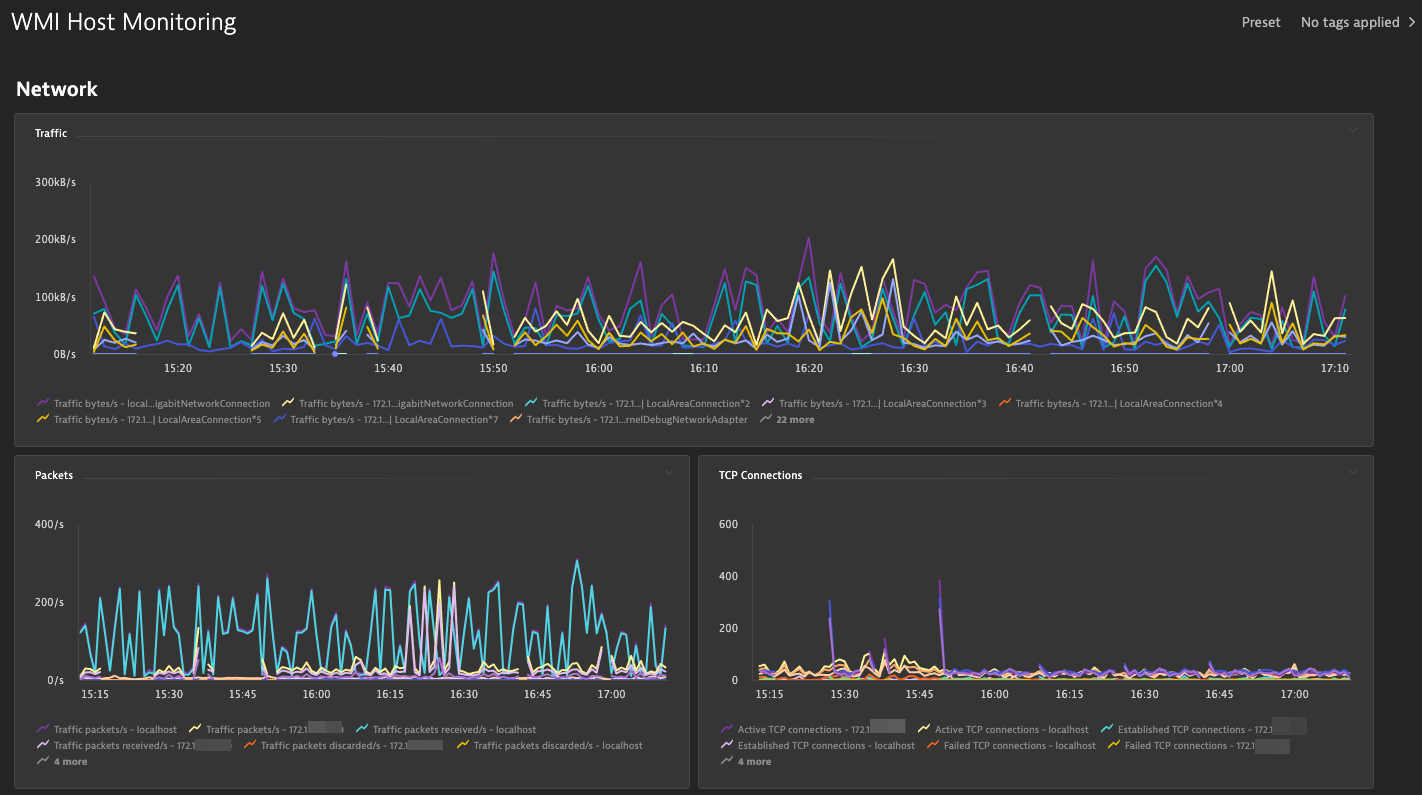This screenshot has height=795, width=1422.
Task: Click the orange icon for Failed TCP connections - localhost
Action: 933,746
